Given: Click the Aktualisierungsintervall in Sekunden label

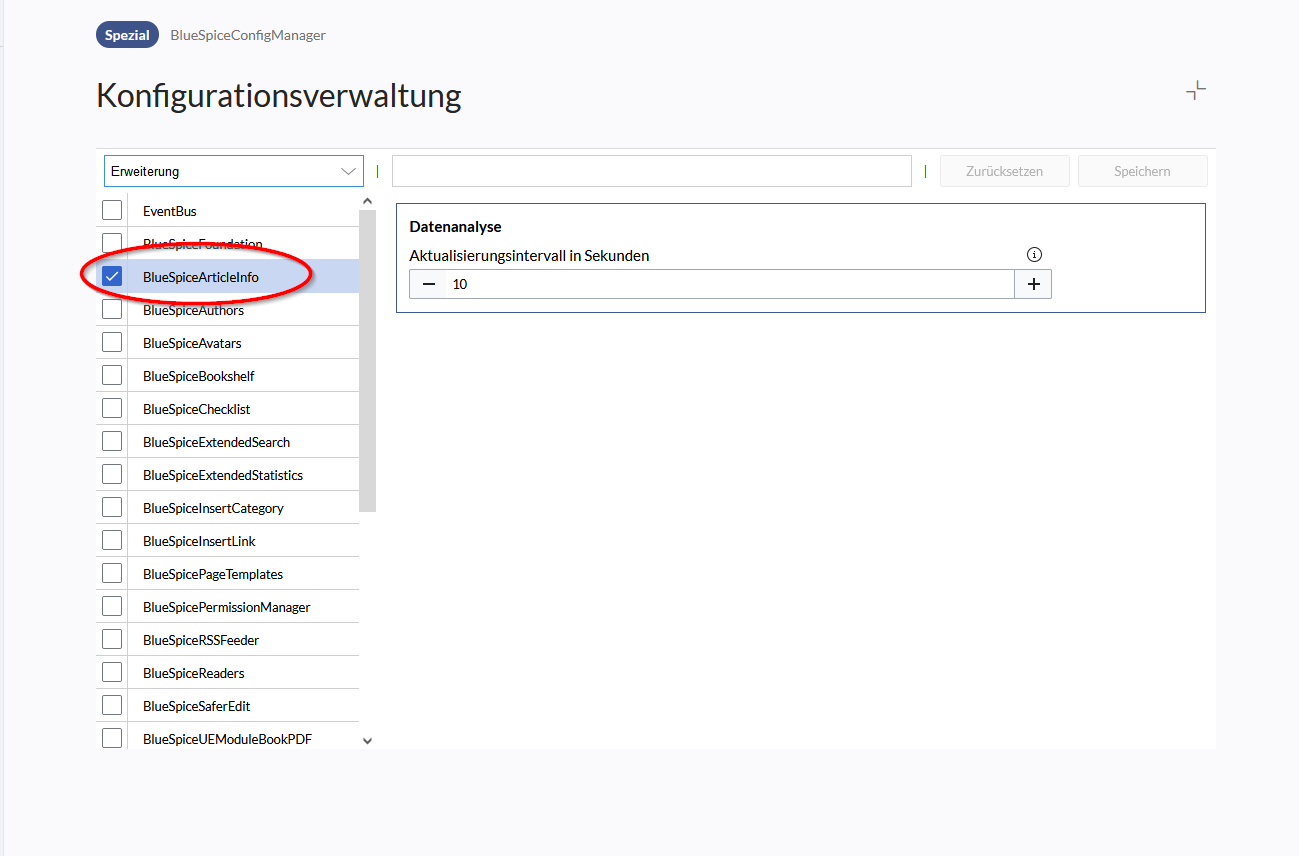Looking at the screenshot, I should coord(529,256).
